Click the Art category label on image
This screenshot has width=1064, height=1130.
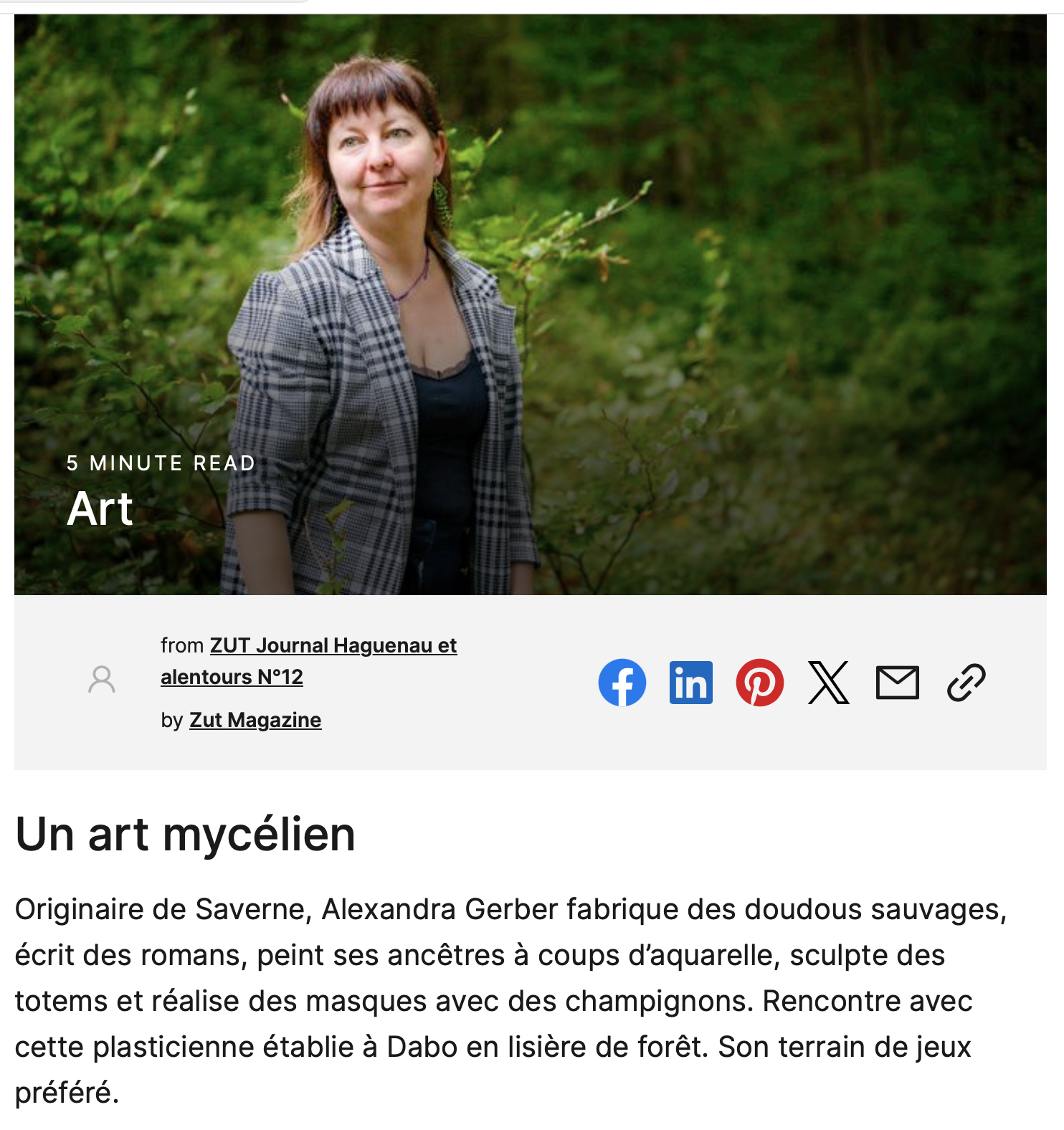click(100, 509)
